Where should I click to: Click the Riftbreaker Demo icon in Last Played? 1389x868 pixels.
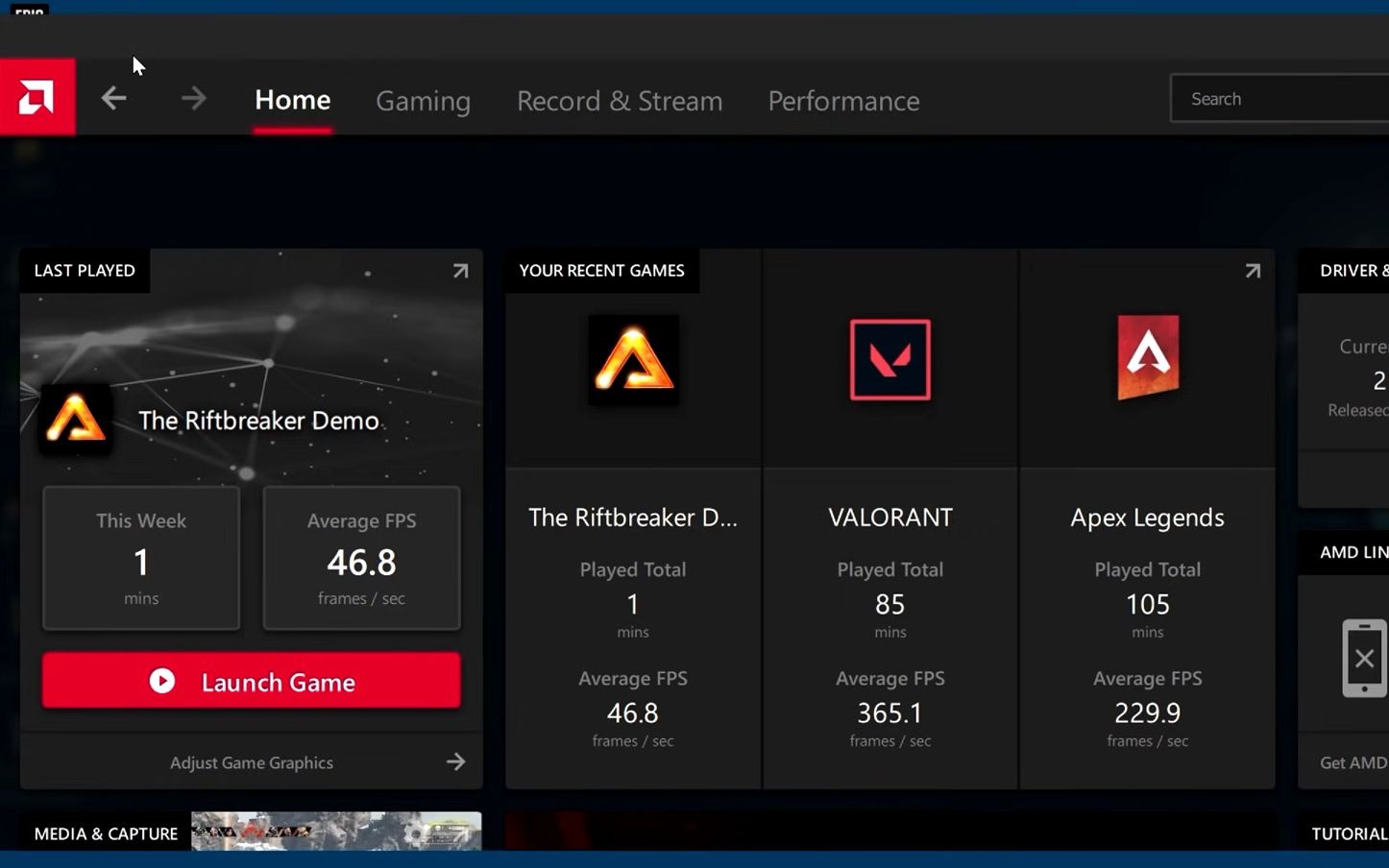76,420
